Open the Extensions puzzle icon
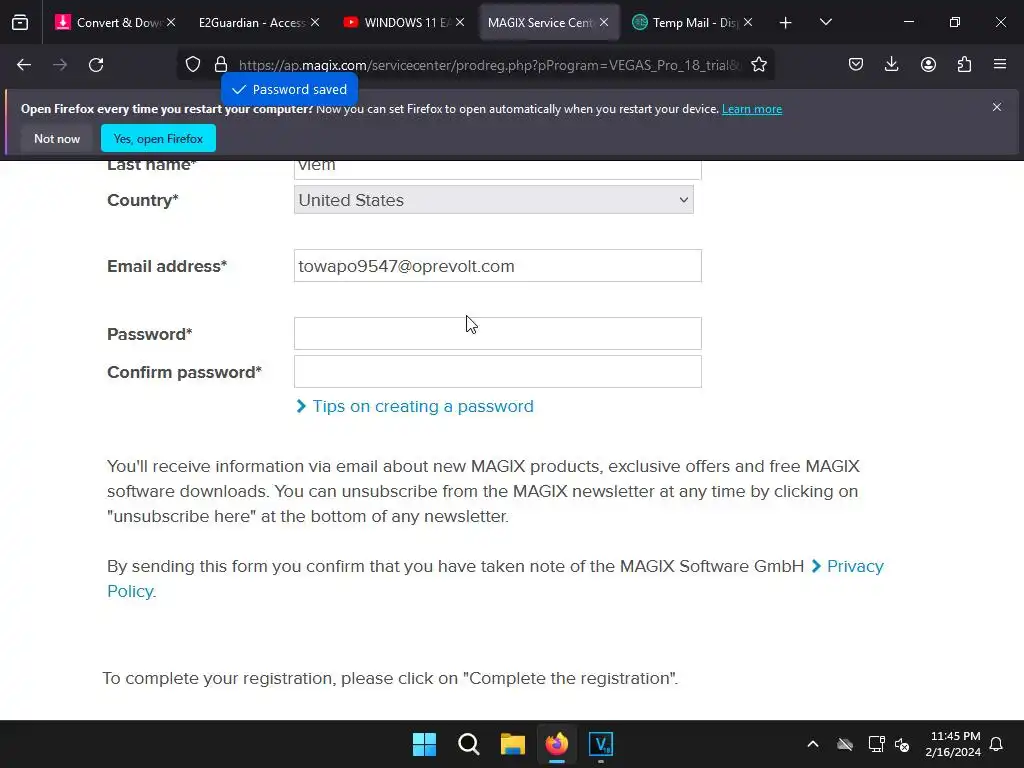Viewport: 1024px width, 768px height. (x=964, y=65)
